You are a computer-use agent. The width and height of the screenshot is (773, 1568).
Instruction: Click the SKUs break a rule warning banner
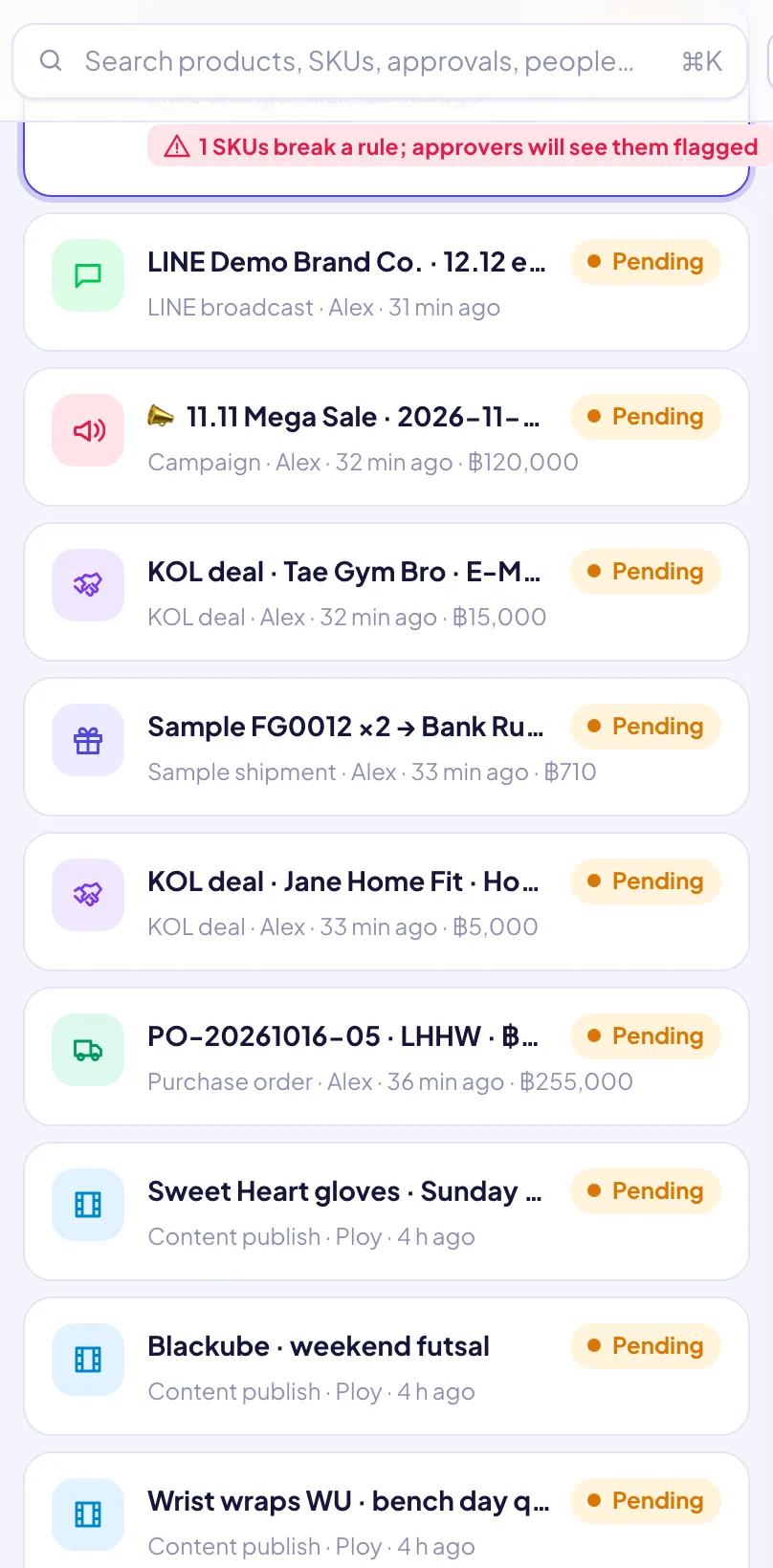pos(461,146)
